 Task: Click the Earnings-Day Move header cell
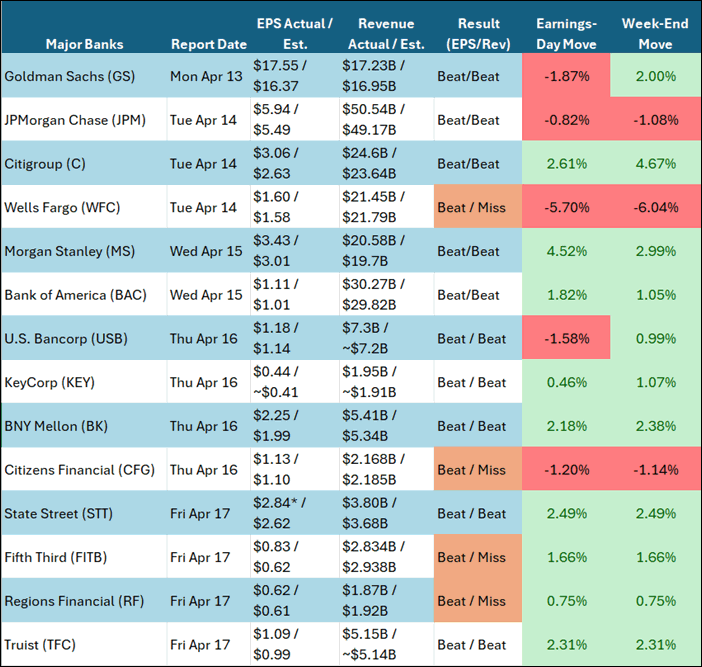pos(566,33)
